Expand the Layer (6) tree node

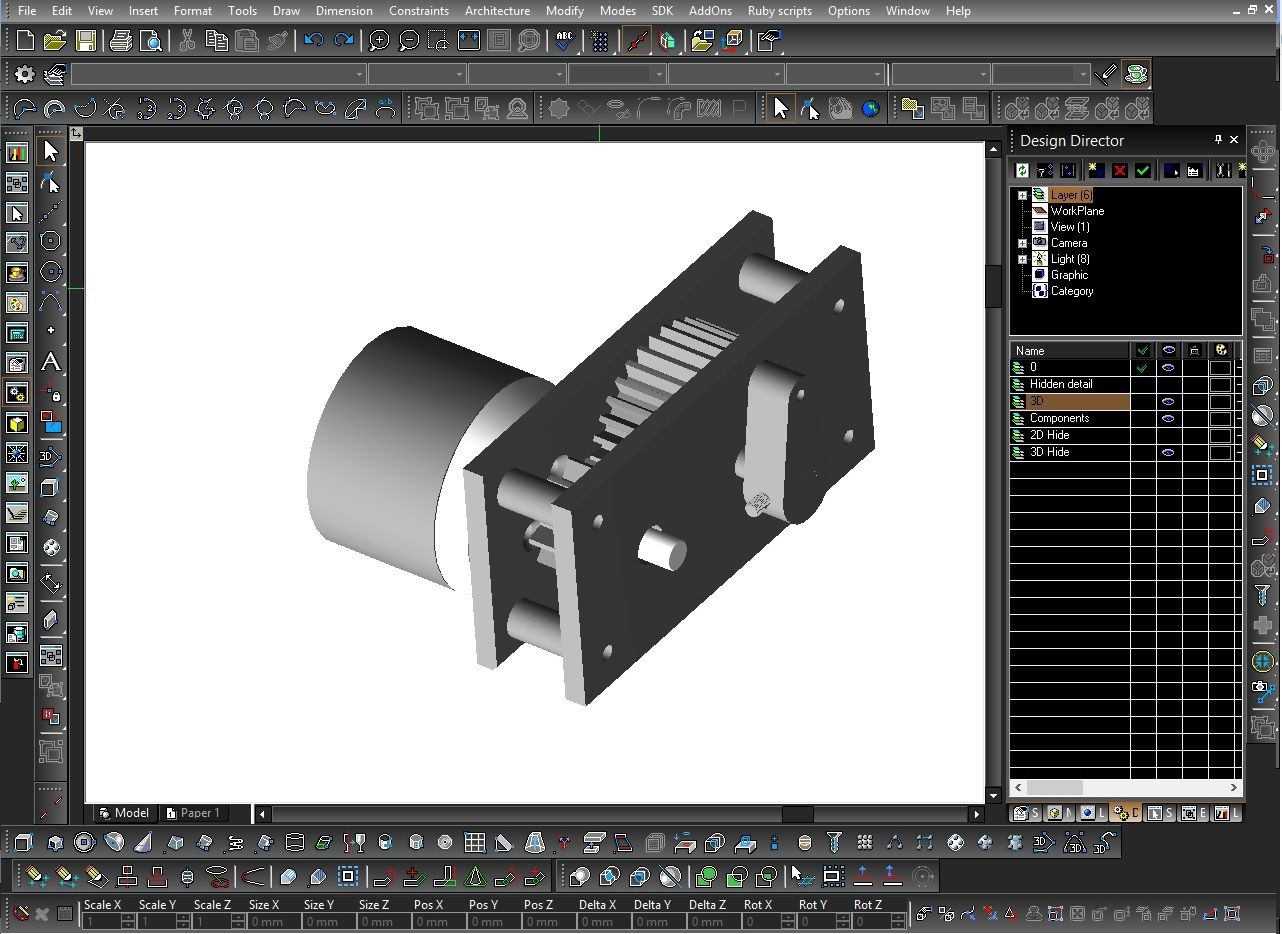pos(1022,195)
